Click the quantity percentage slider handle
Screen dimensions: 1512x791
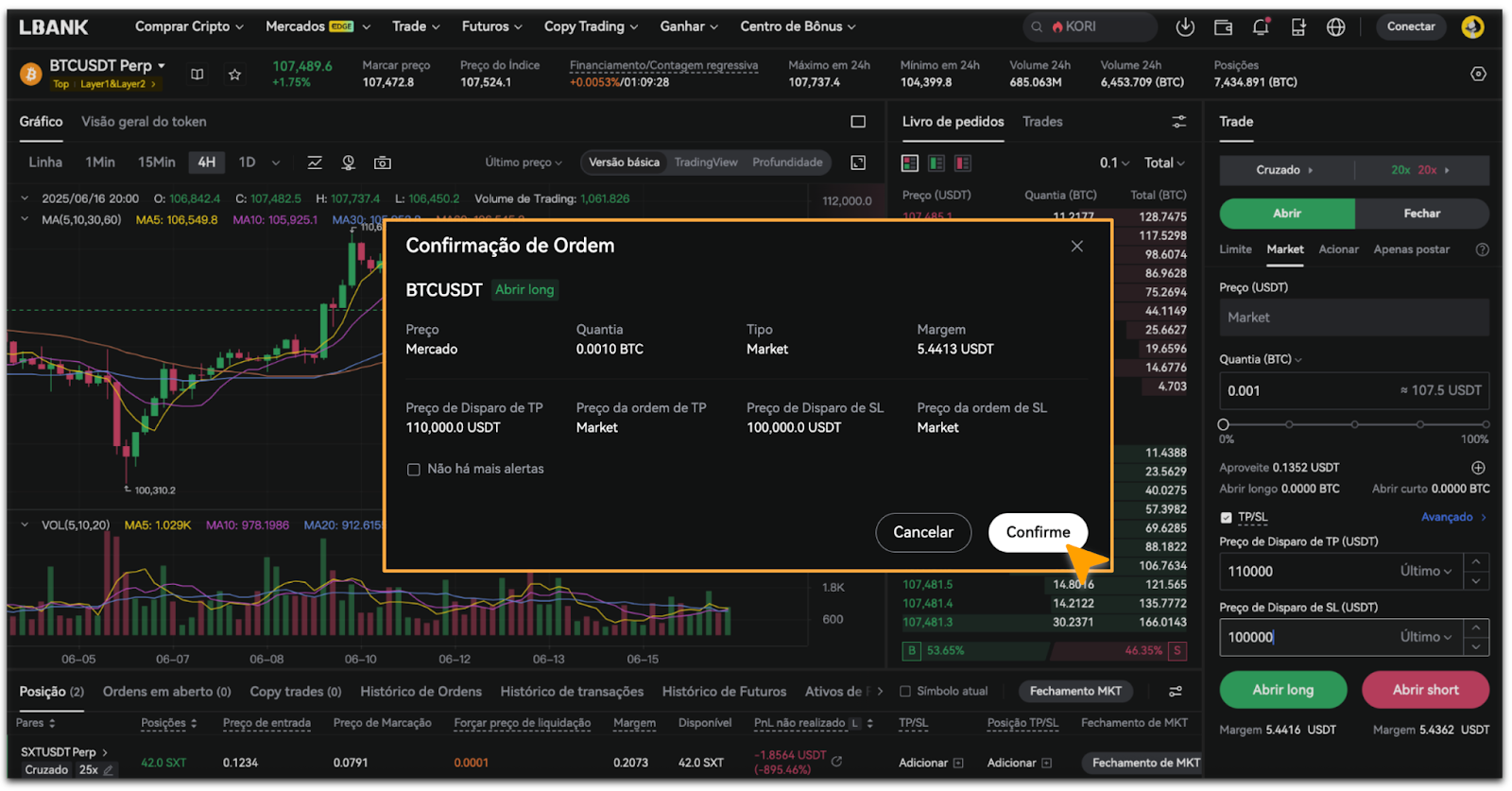1224,424
